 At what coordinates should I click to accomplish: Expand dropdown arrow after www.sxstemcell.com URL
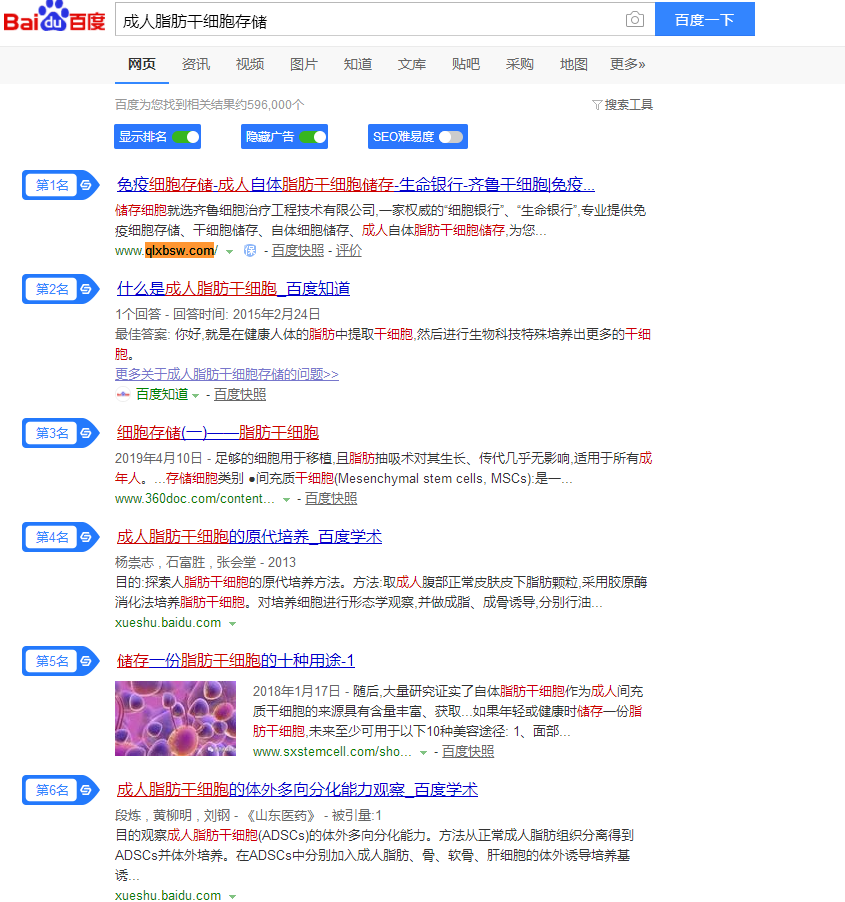tap(423, 752)
